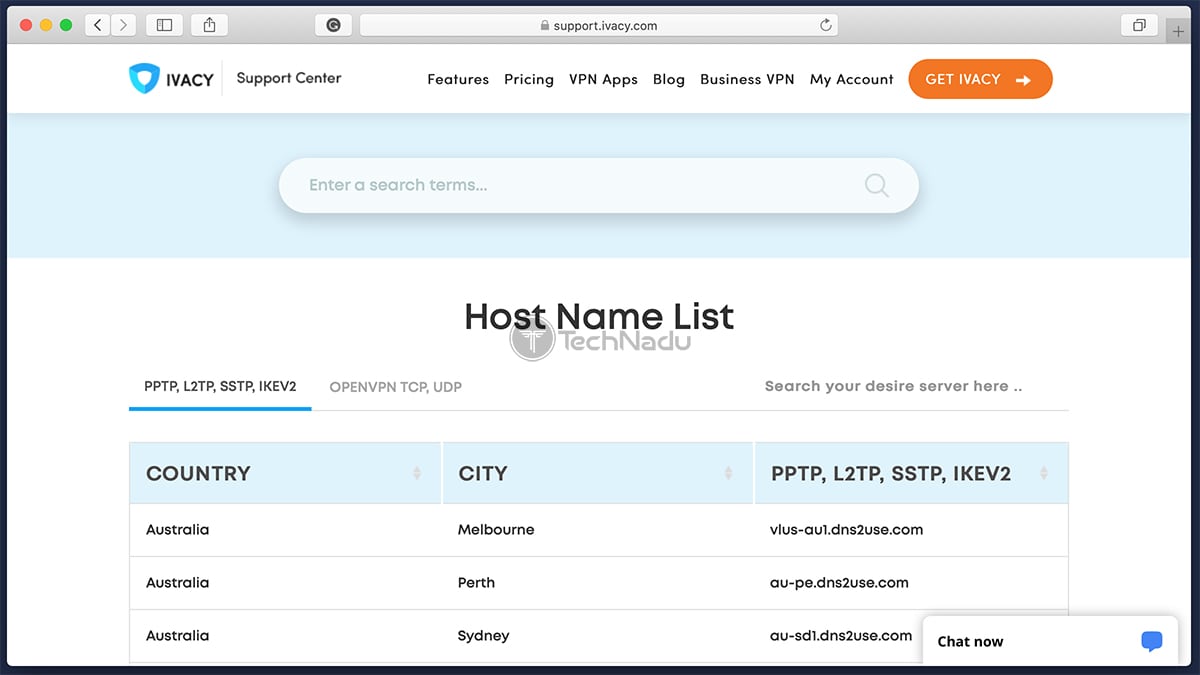Image resolution: width=1200 pixels, height=675 pixels.
Task: Click the 'Search your desire server here' field
Action: click(915, 386)
